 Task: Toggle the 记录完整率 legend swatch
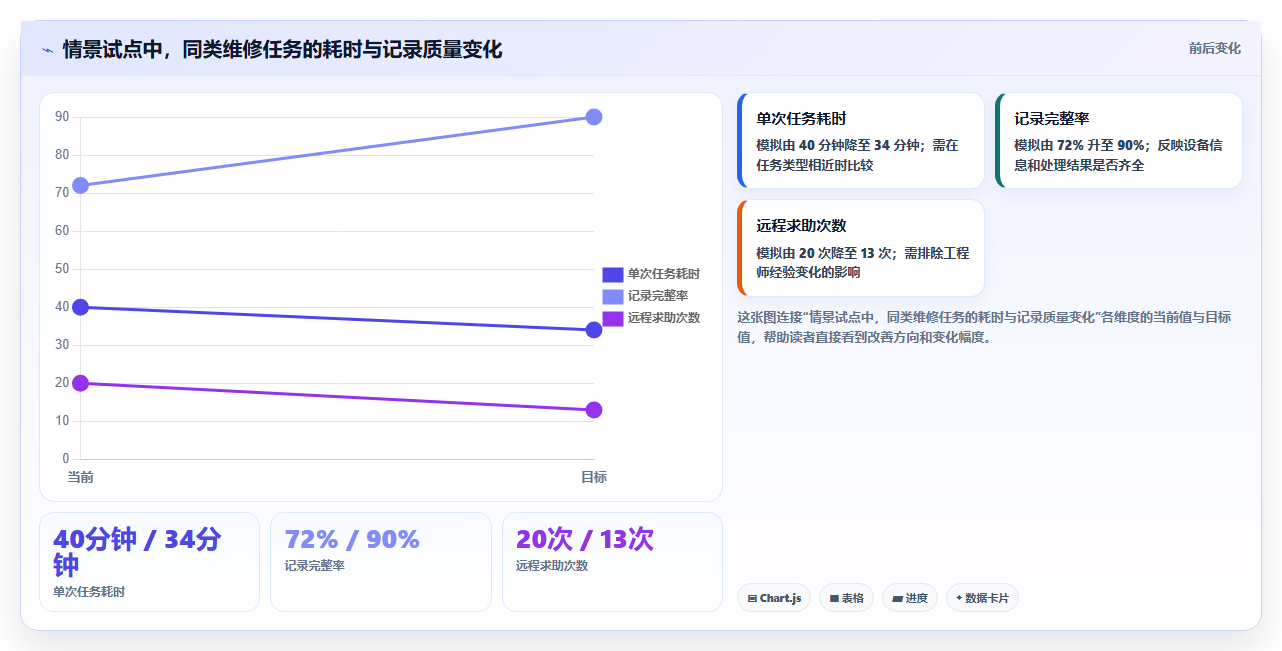tap(612, 296)
